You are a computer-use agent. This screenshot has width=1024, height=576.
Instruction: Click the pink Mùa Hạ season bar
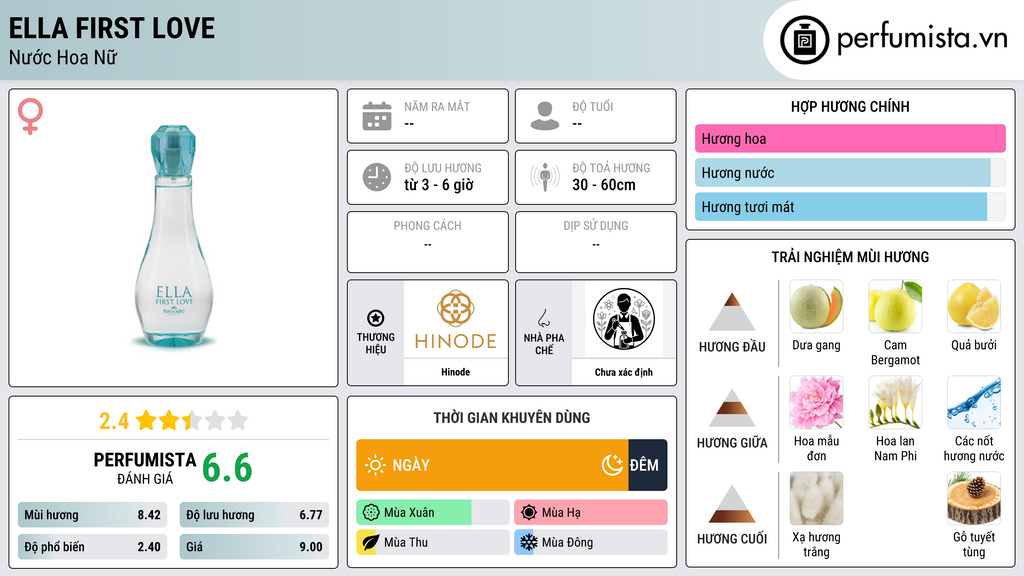591,513
